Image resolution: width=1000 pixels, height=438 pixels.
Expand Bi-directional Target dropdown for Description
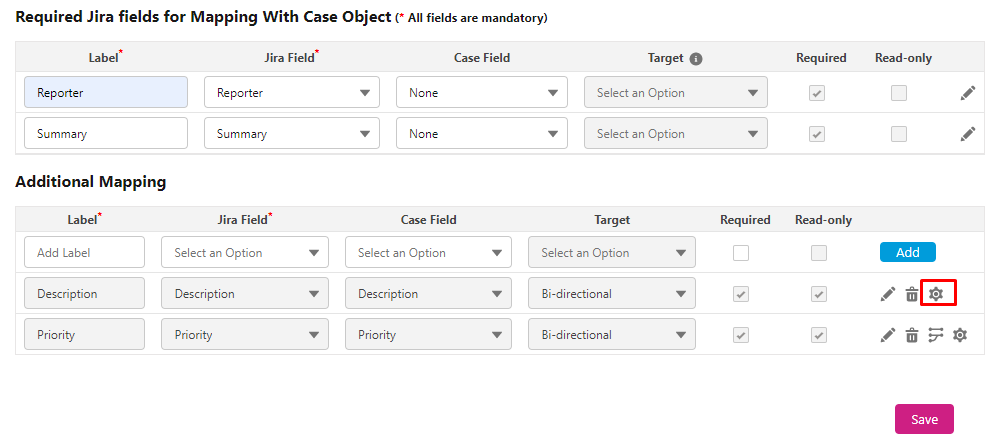(x=612, y=293)
